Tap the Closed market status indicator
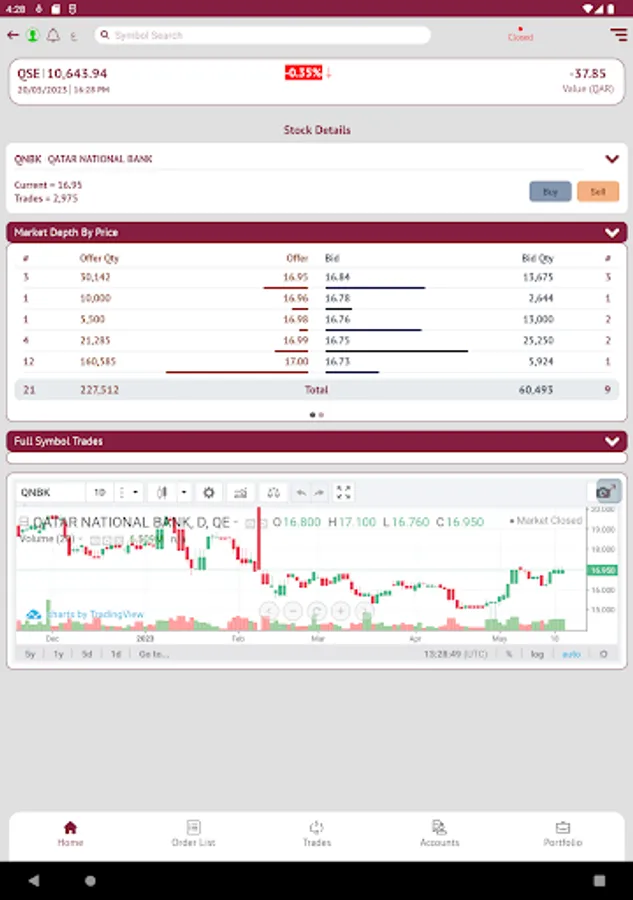 coord(520,34)
